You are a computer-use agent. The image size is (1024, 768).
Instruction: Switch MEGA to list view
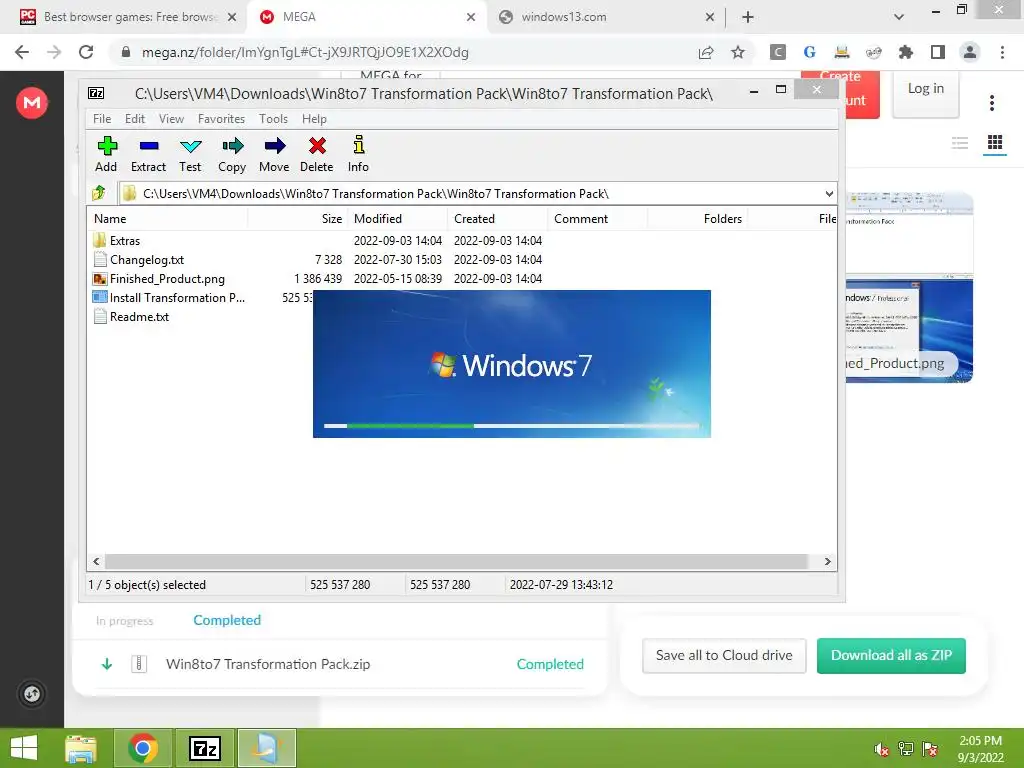click(959, 142)
